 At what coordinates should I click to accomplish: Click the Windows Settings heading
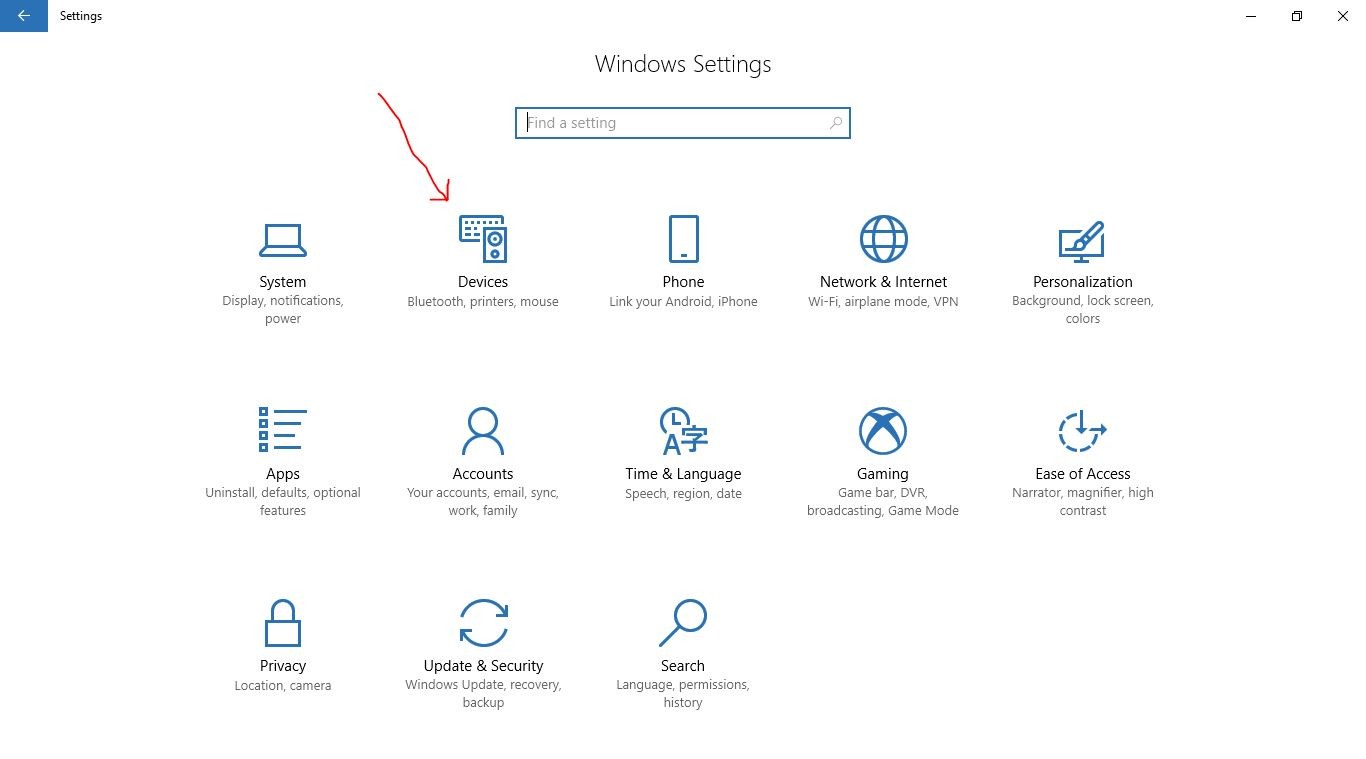tap(683, 63)
